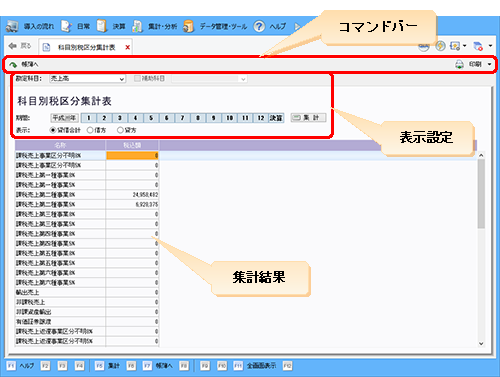500x377 pixels.
Task: Click the scrollbar down arrow of the results table
Action: (481, 343)
